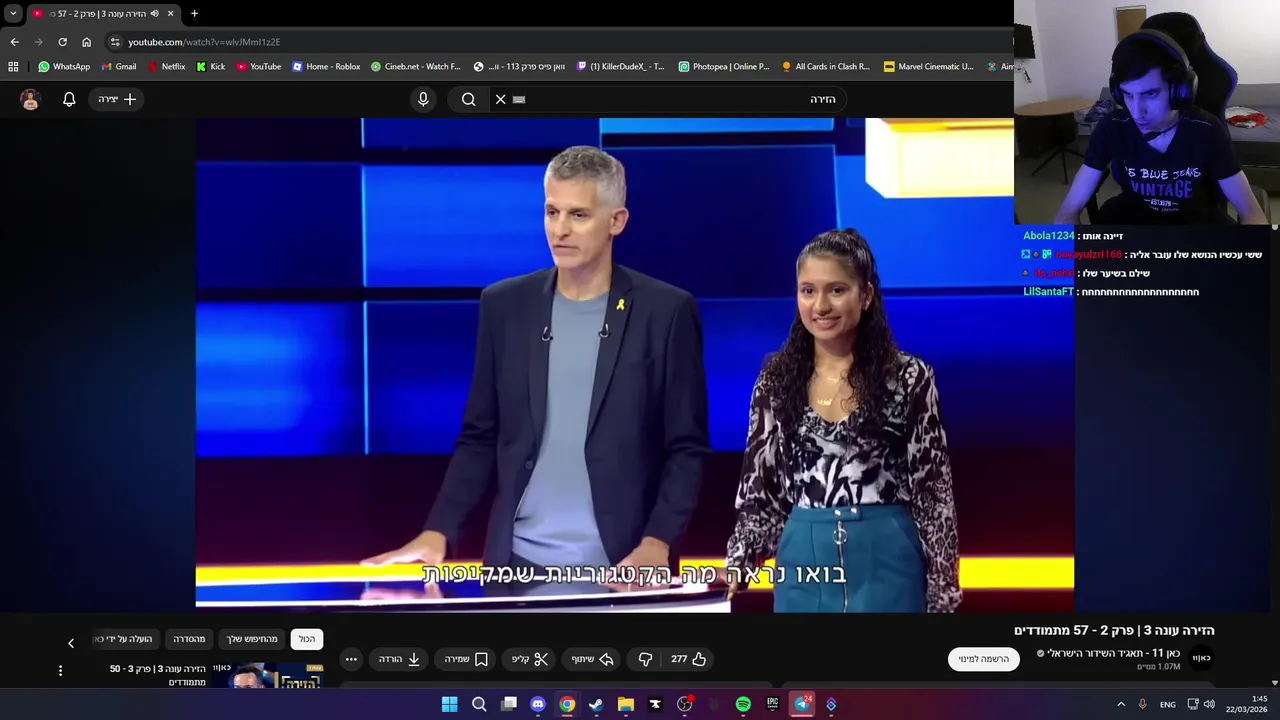
Task: Open Epic Games launcher from taskbar
Action: [x=772, y=704]
